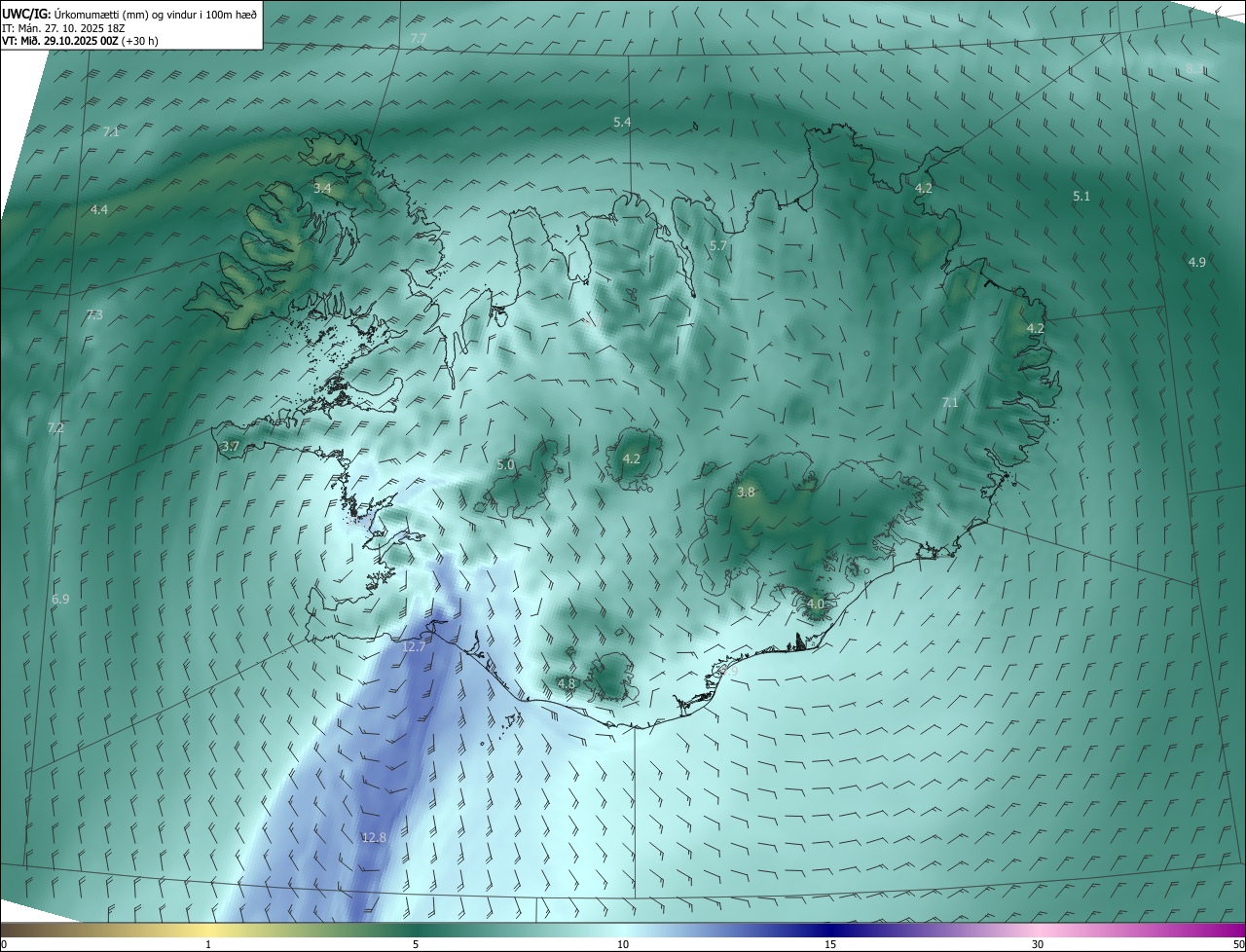Select the 5.4 value north of Iceland
Image resolution: width=1246 pixels, height=952 pixels.
point(622,122)
